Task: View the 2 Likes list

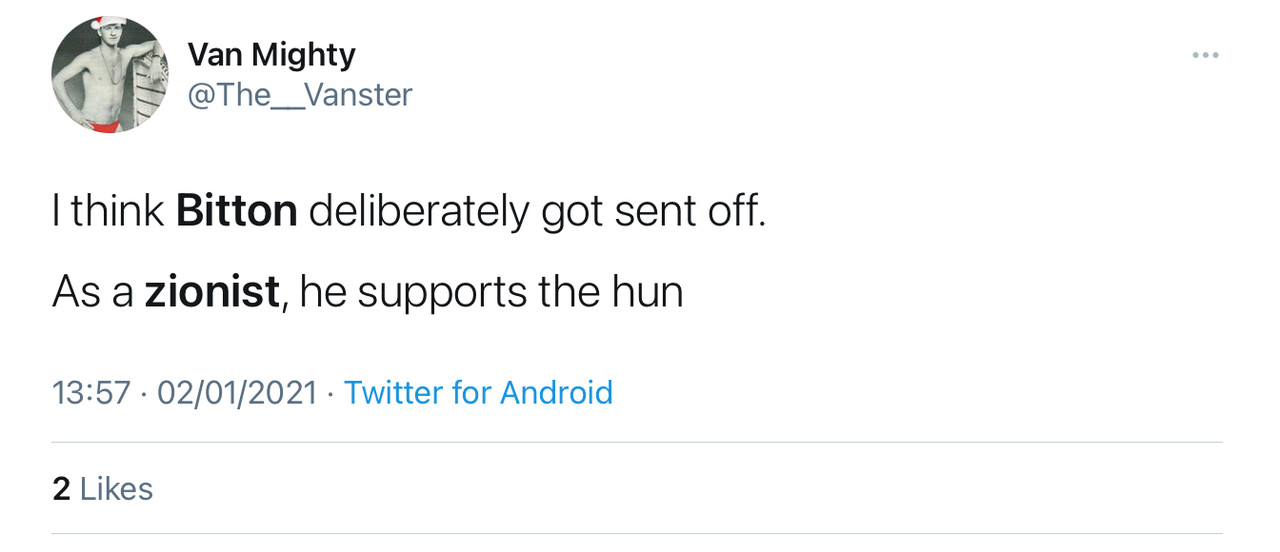Action: click(x=103, y=488)
